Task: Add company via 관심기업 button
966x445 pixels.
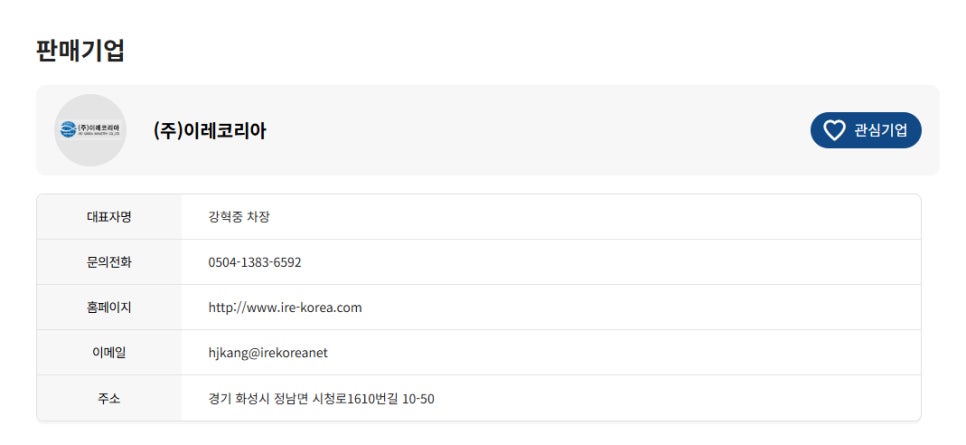Action: tap(866, 130)
